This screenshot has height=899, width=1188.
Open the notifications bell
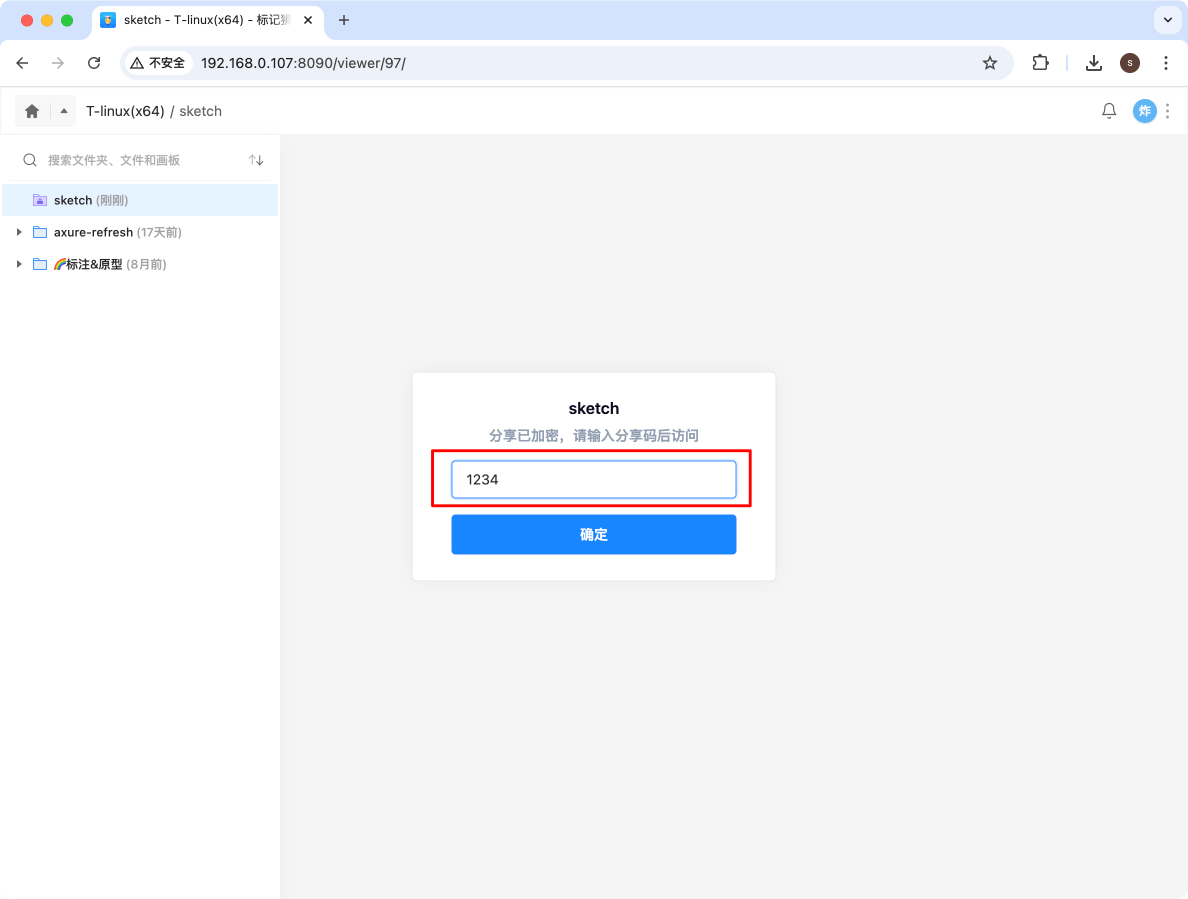pyautogui.click(x=1109, y=111)
